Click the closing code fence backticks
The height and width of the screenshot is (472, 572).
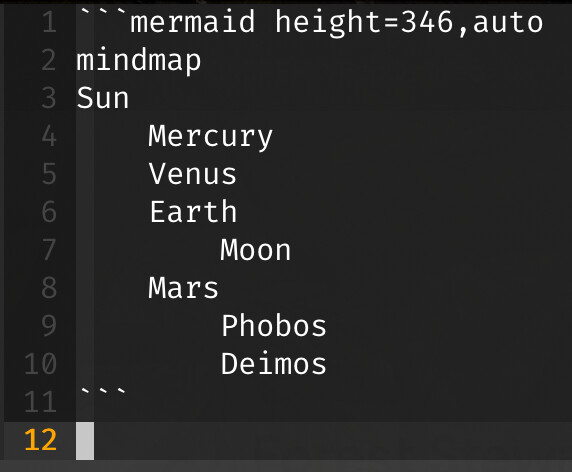pos(103,391)
